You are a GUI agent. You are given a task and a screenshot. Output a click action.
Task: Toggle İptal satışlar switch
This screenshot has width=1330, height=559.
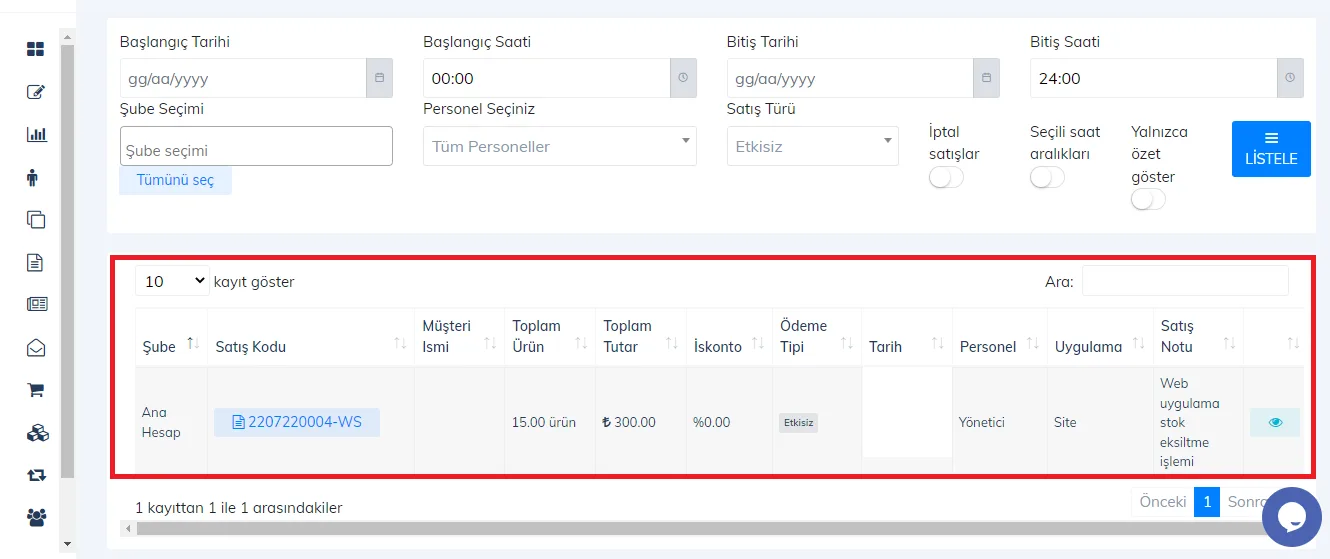(x=946, y=177)
